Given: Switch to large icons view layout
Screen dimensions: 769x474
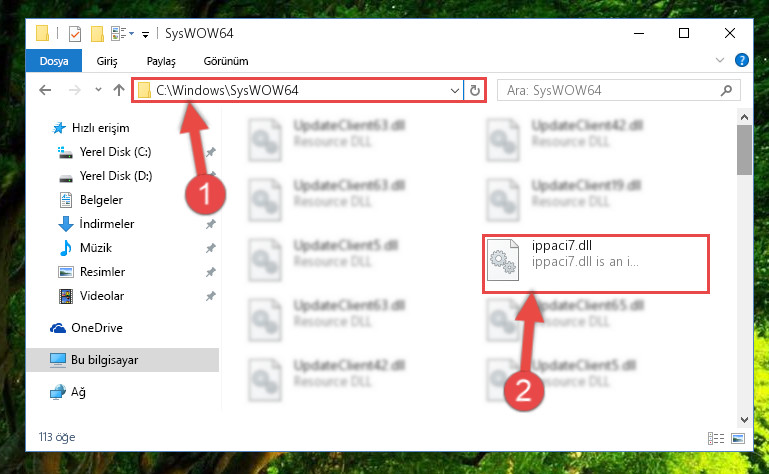Looking at the screenshot, I should (x=738, y=438).
